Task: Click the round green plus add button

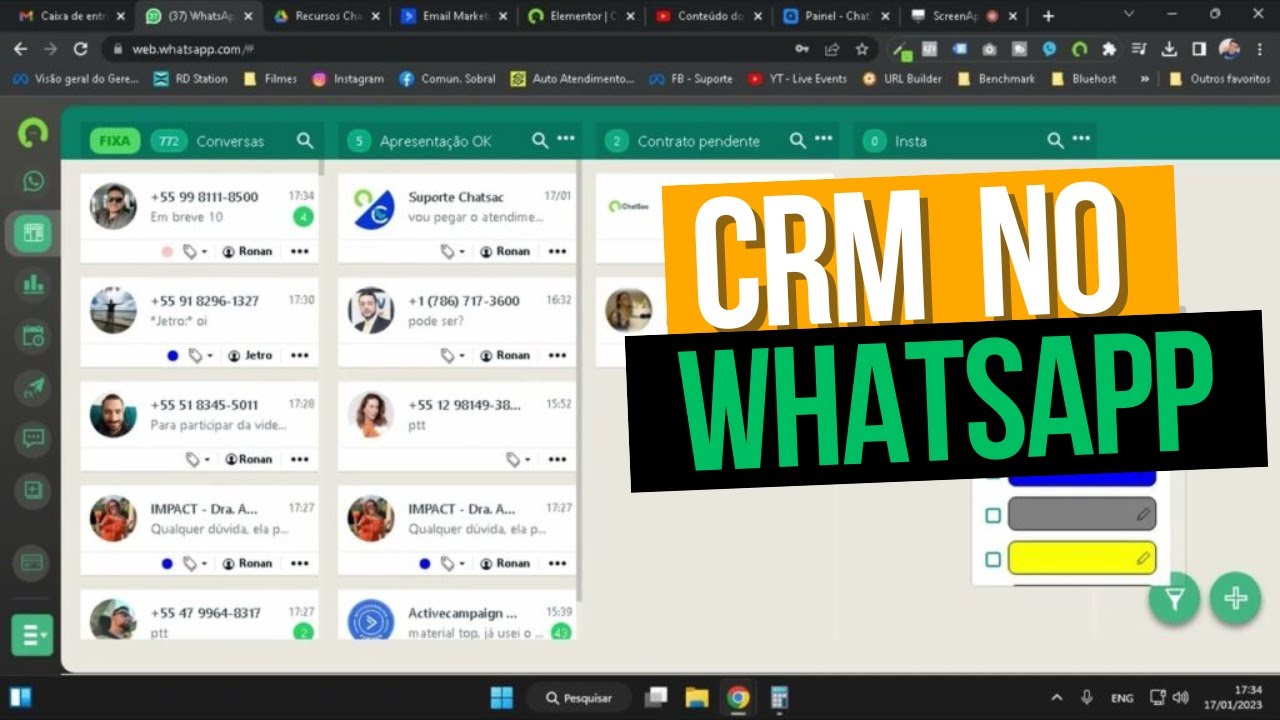Action: point(1235,599)
